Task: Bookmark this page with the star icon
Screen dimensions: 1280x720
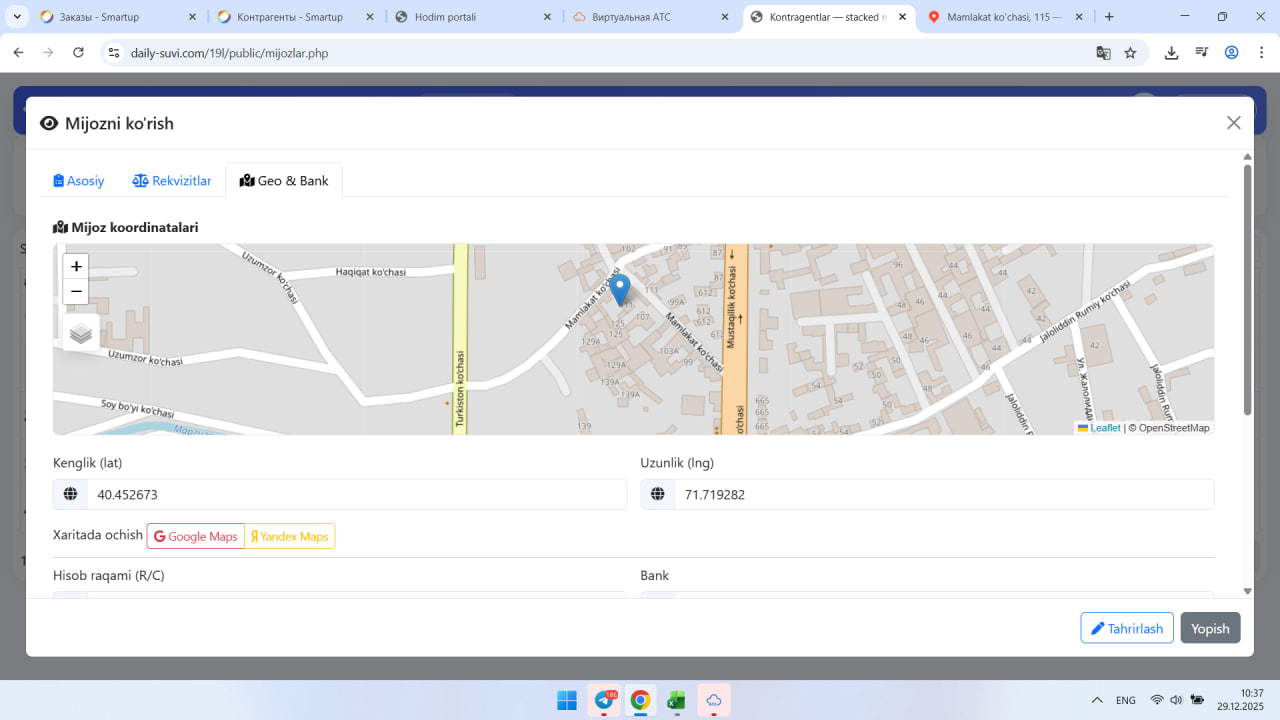Action: pyautogui.click(x=1130, y=53)
